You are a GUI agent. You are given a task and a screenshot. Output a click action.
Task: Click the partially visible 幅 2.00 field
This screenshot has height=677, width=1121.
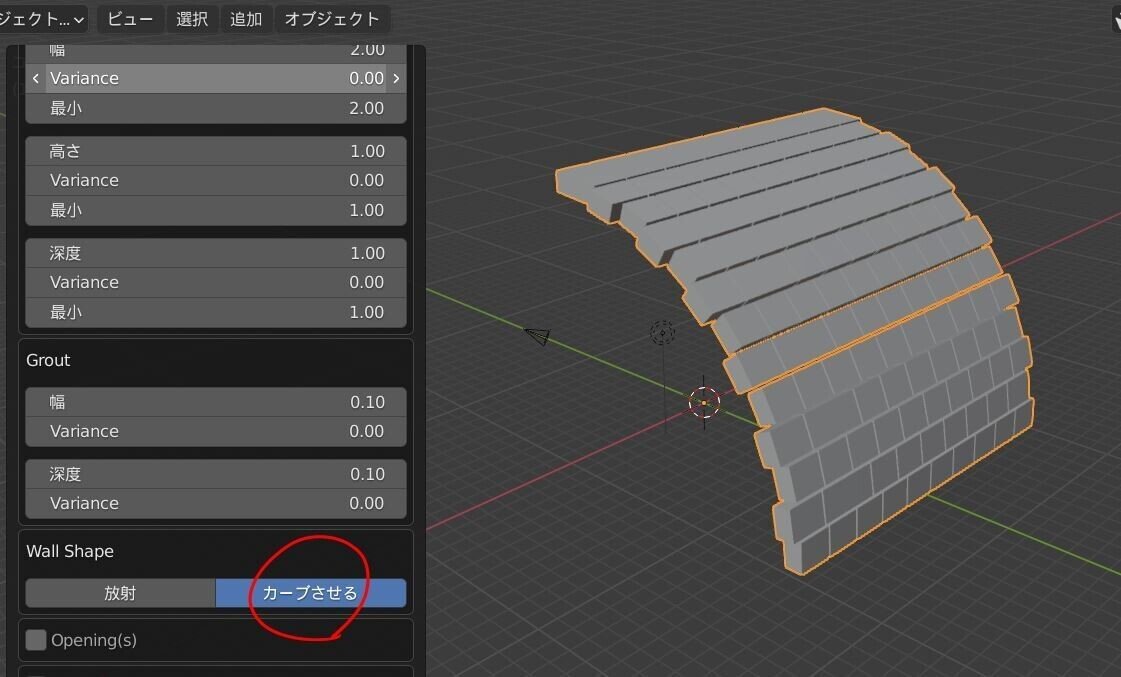pyautogui.click(x=216, y=54)
